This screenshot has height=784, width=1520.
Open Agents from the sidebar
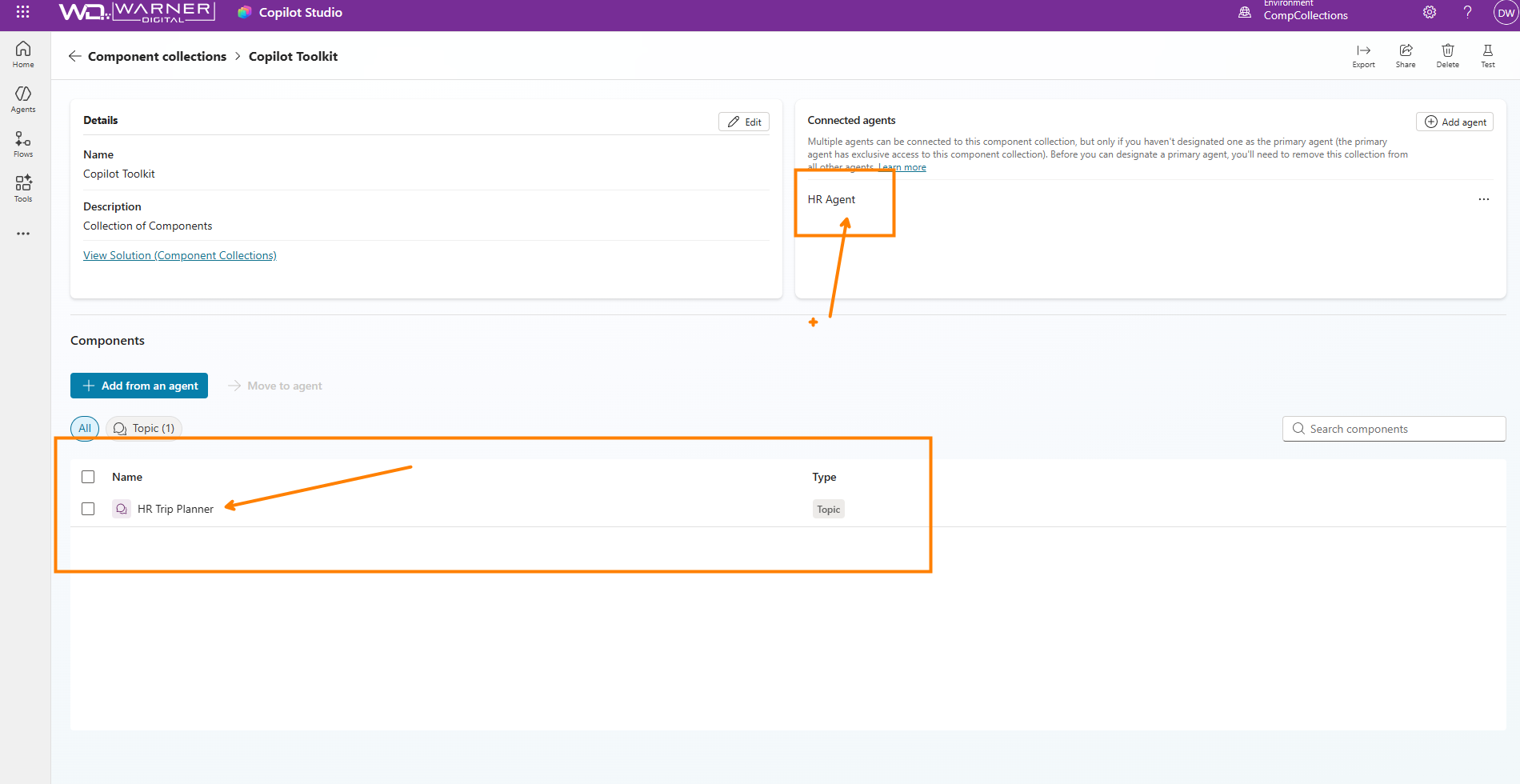point(23,99)
